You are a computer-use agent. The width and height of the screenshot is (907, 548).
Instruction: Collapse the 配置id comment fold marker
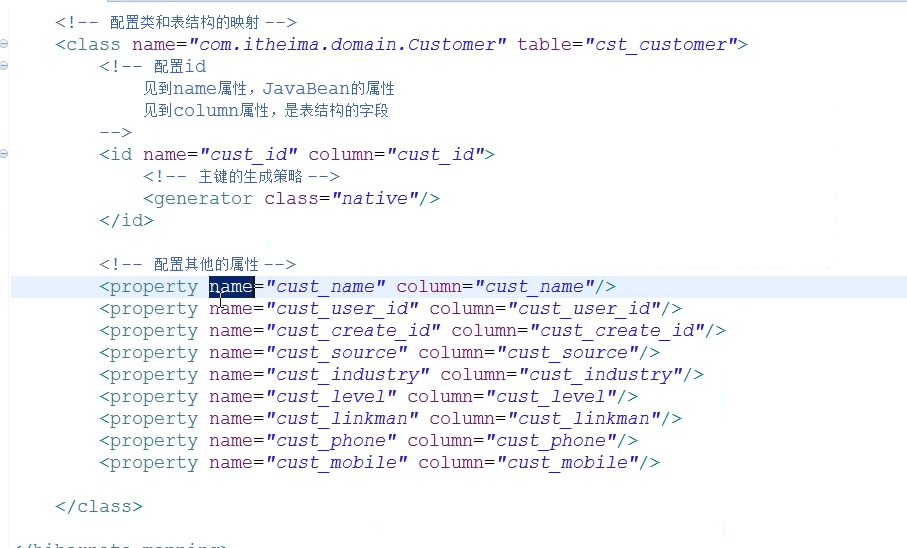3,66
